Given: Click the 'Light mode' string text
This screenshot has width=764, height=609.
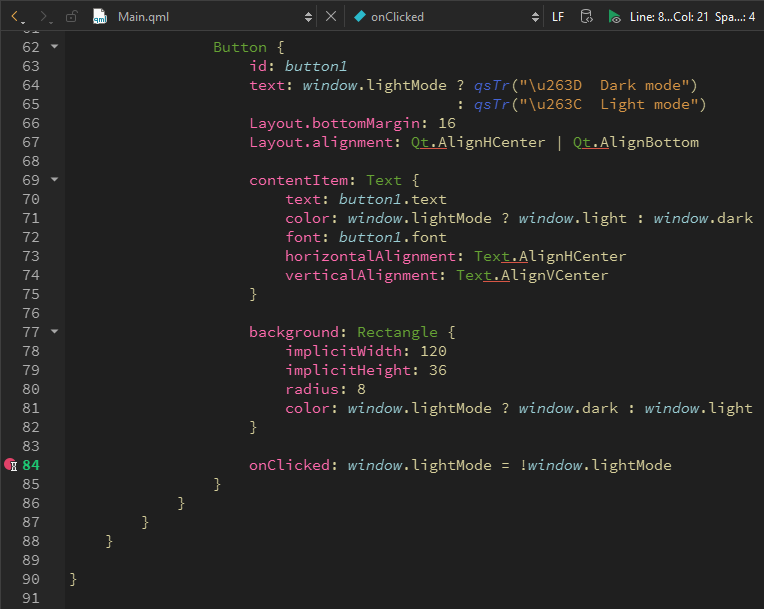Looking at the screenshot, I should 645,104.
